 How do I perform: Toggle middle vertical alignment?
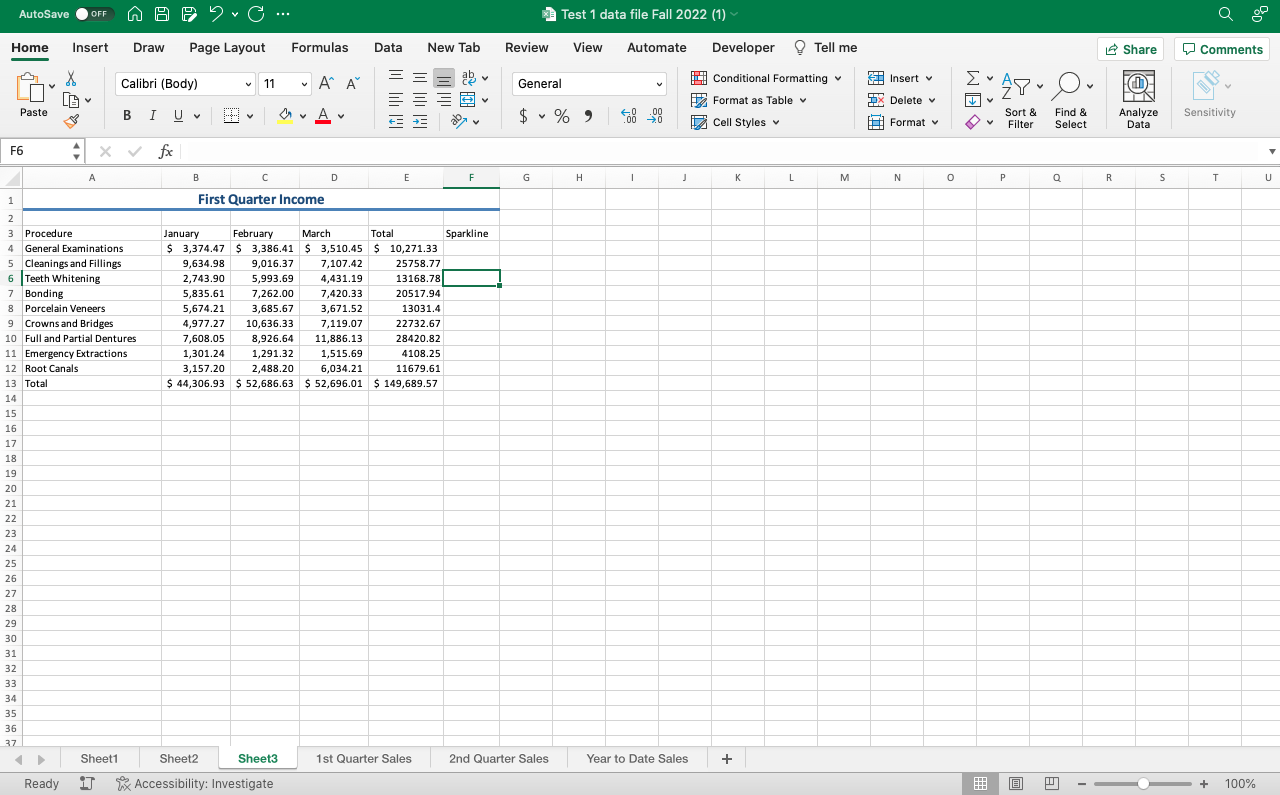(420, 78)
